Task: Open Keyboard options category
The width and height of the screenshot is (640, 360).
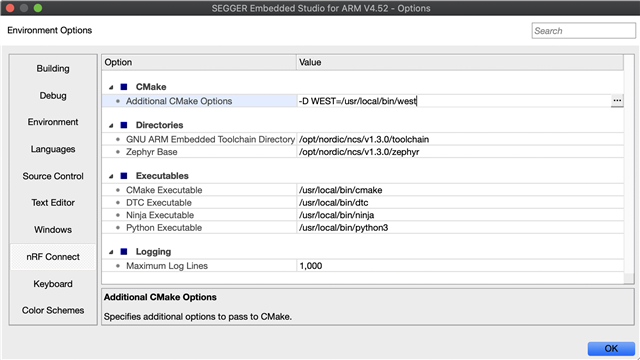Action: pos(53,284)
